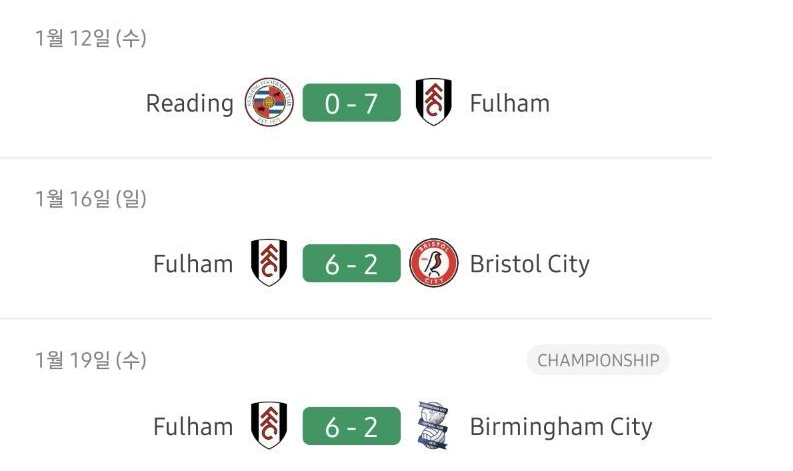Select the 1월 12일 (수) date header

click(90, 39)
